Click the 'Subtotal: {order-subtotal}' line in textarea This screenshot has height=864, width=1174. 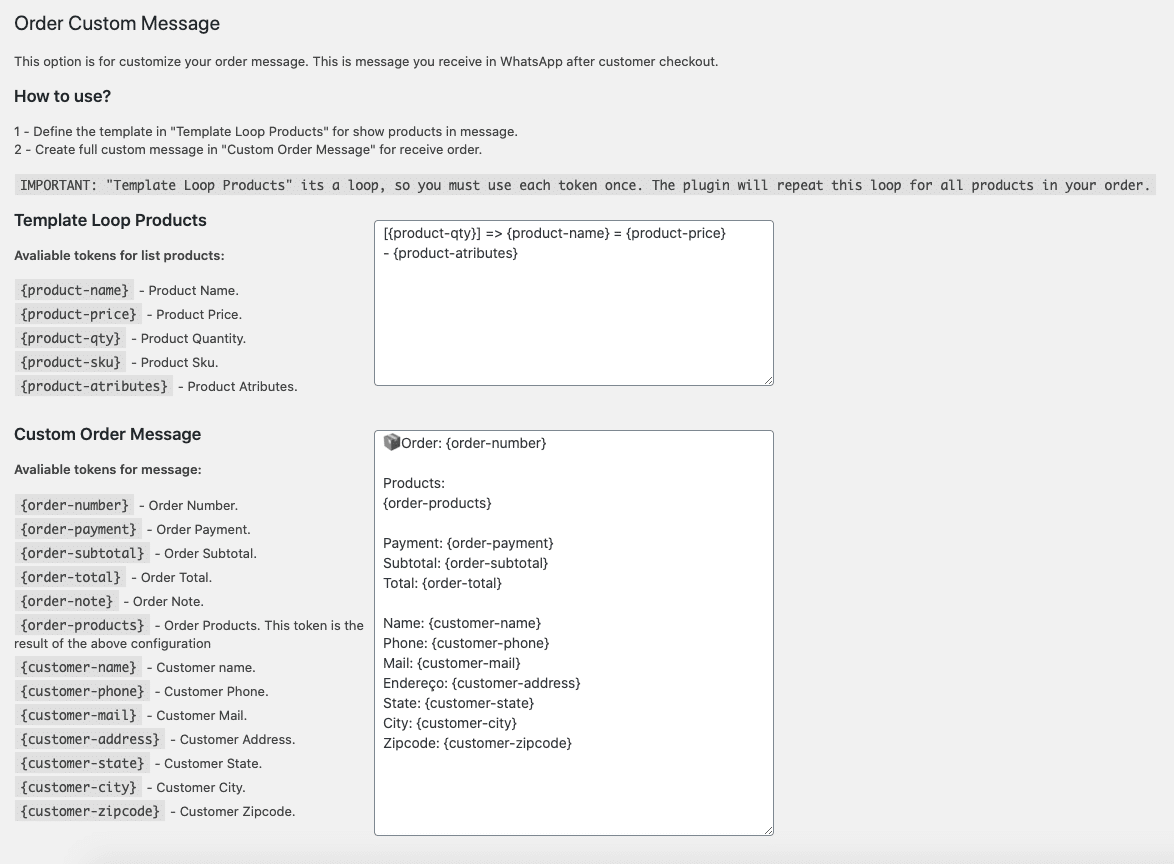(465, 563)
